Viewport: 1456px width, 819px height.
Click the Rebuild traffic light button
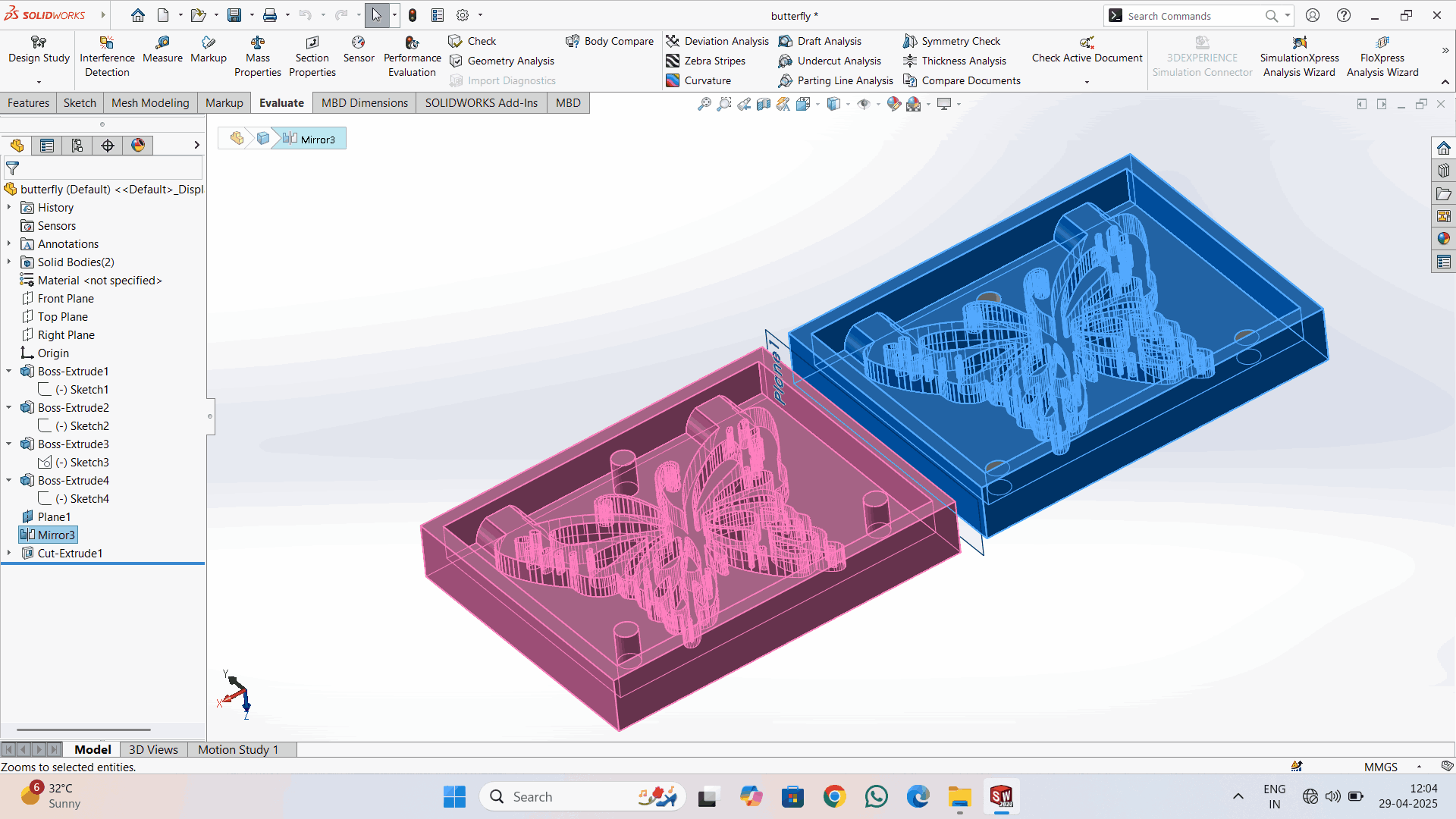[x=413, y=15]
